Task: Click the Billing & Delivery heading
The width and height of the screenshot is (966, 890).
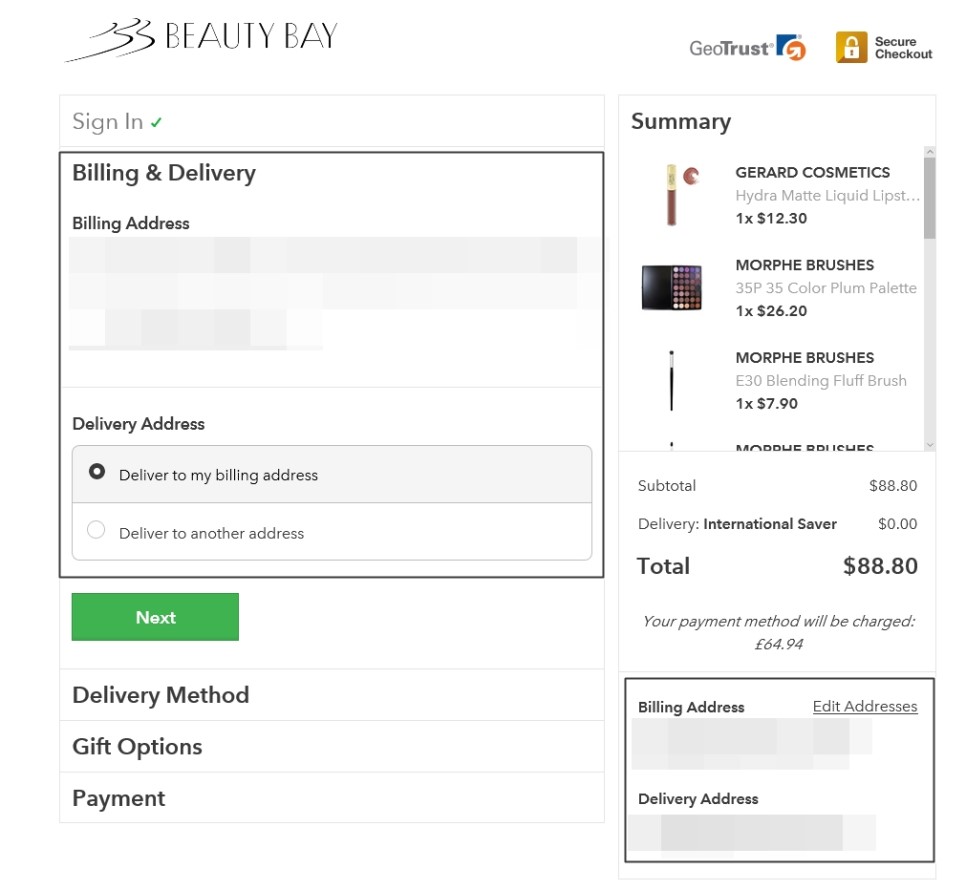Action: pyautogui.click(x=164, y=173)
